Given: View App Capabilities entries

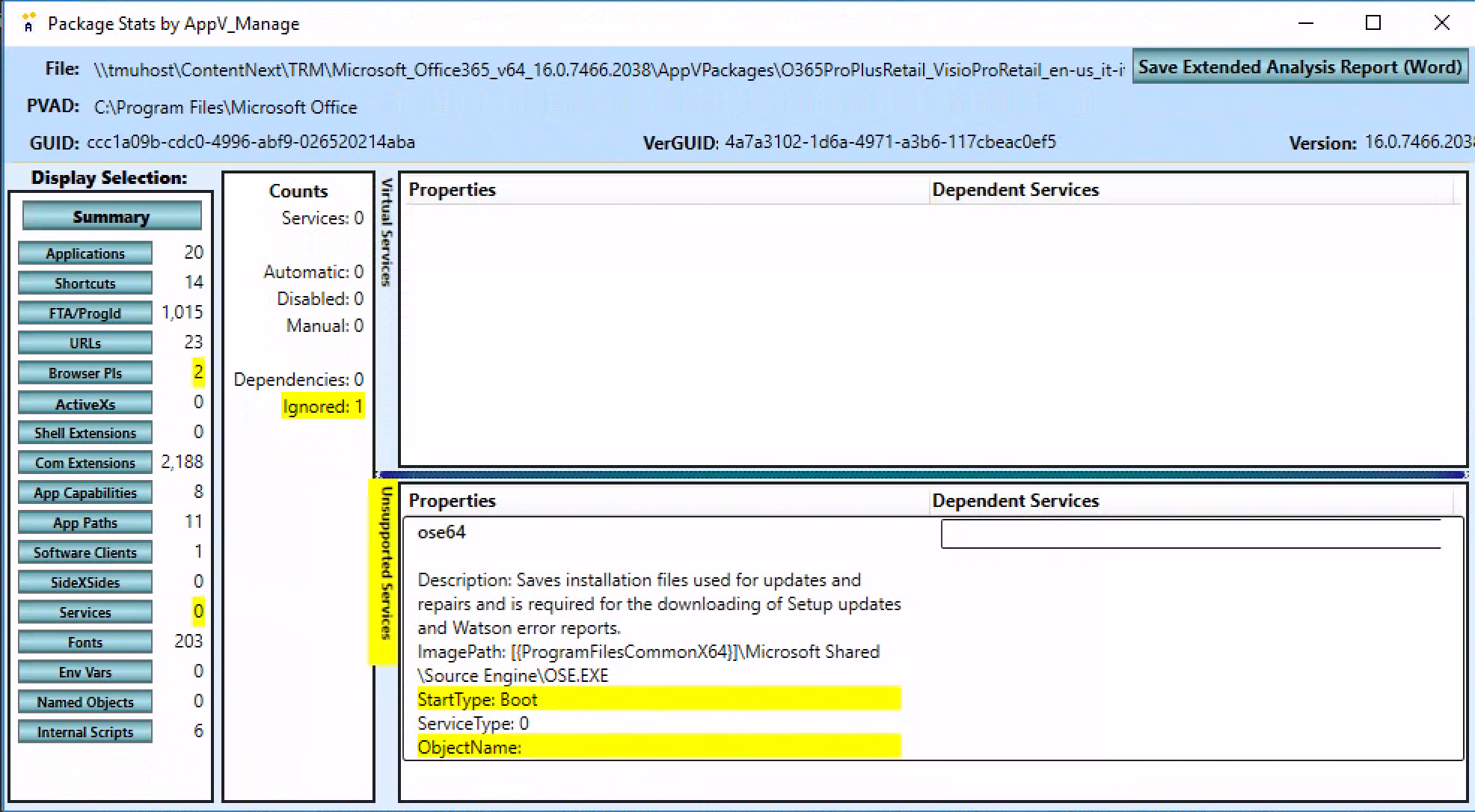Looking at the screenshot, I should pos(85,493).
